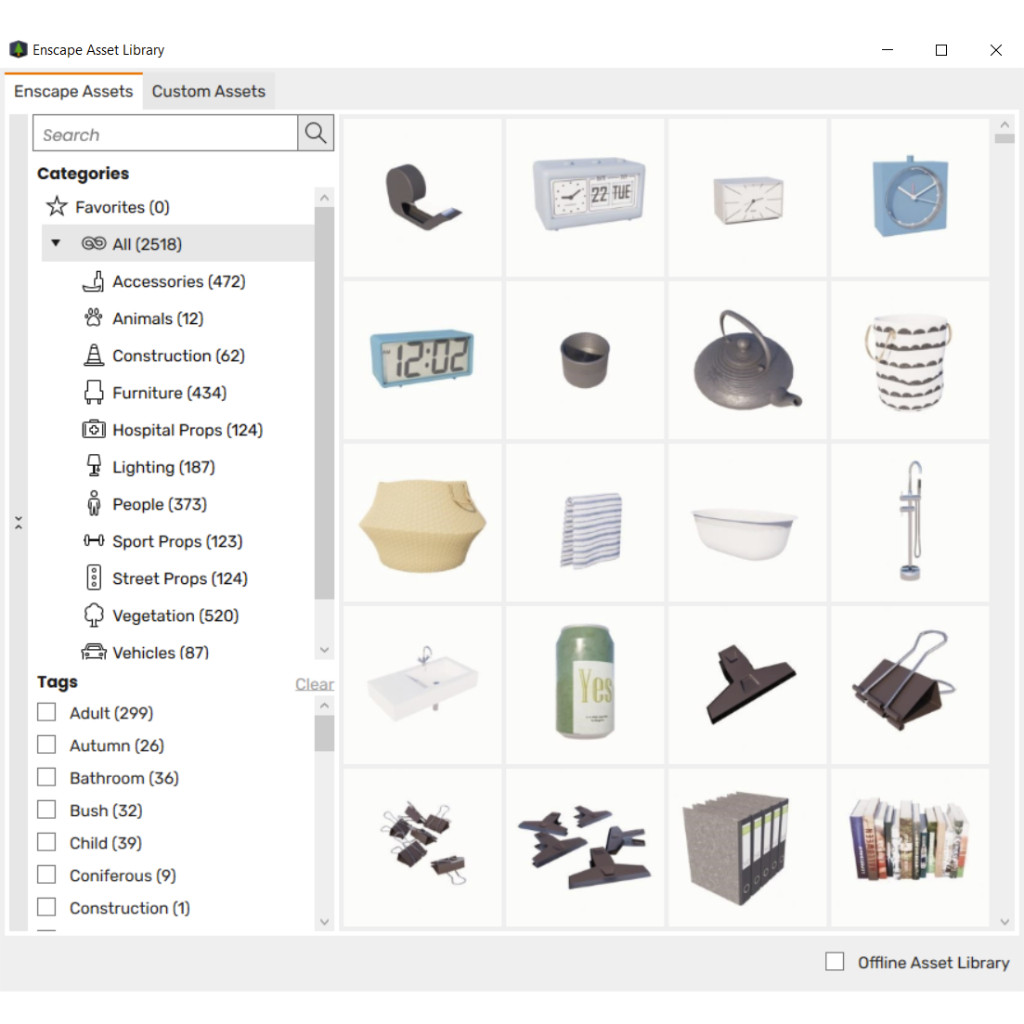Open the Furniture (434) category
The image size is (1024, 1024).
169,392
